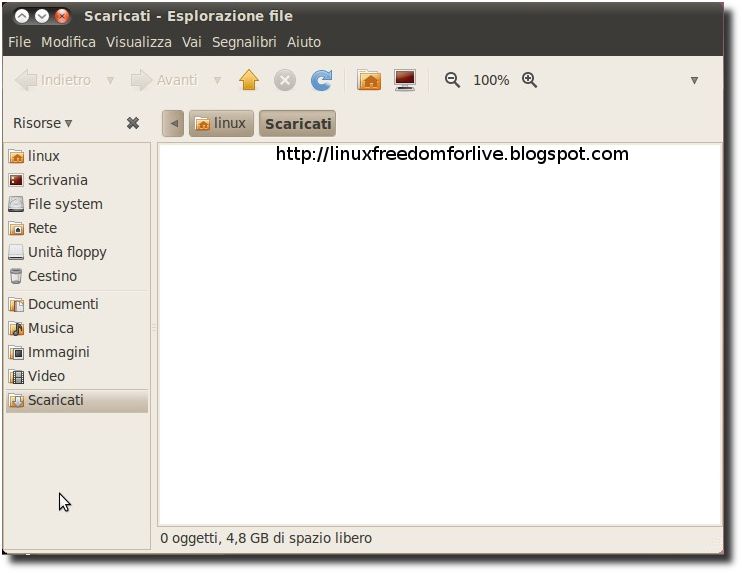Open the File menu

tap(19, 42)
